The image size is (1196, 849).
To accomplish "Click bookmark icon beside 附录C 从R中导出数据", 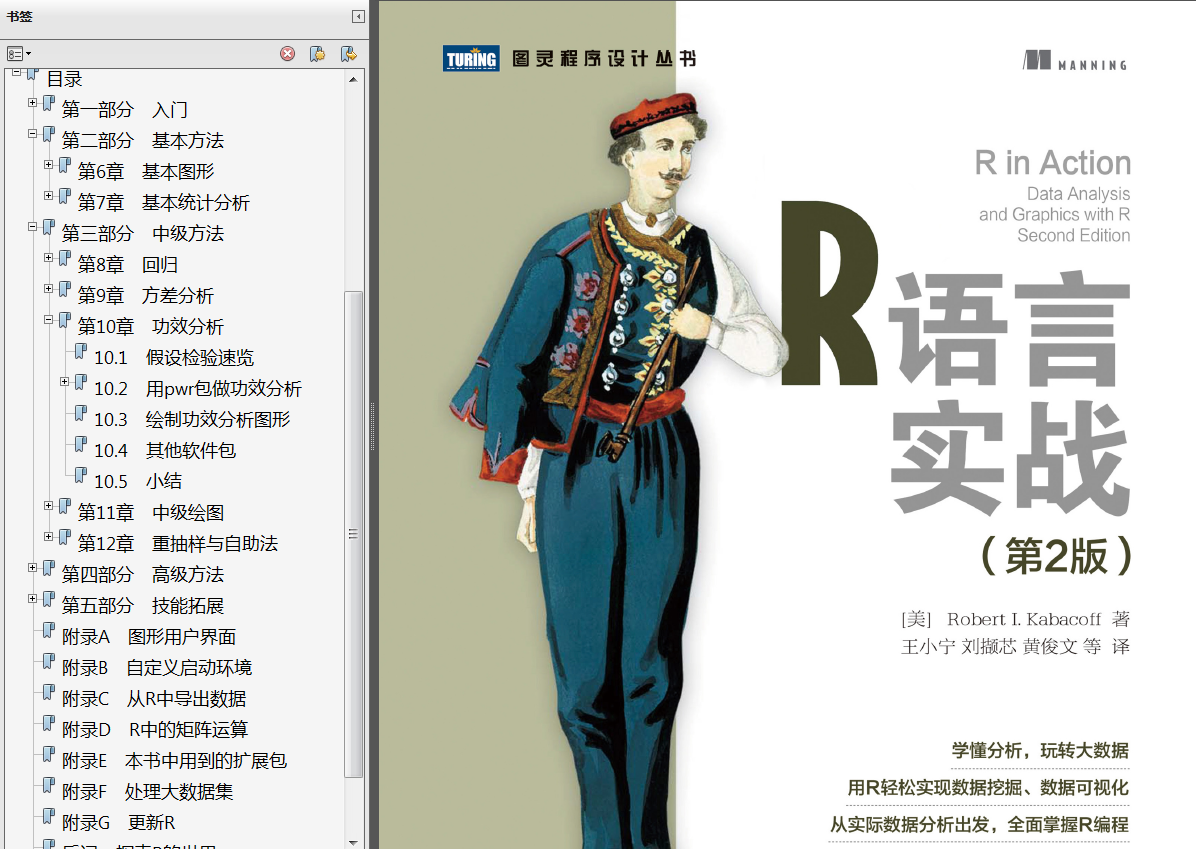I will (49, 694).
